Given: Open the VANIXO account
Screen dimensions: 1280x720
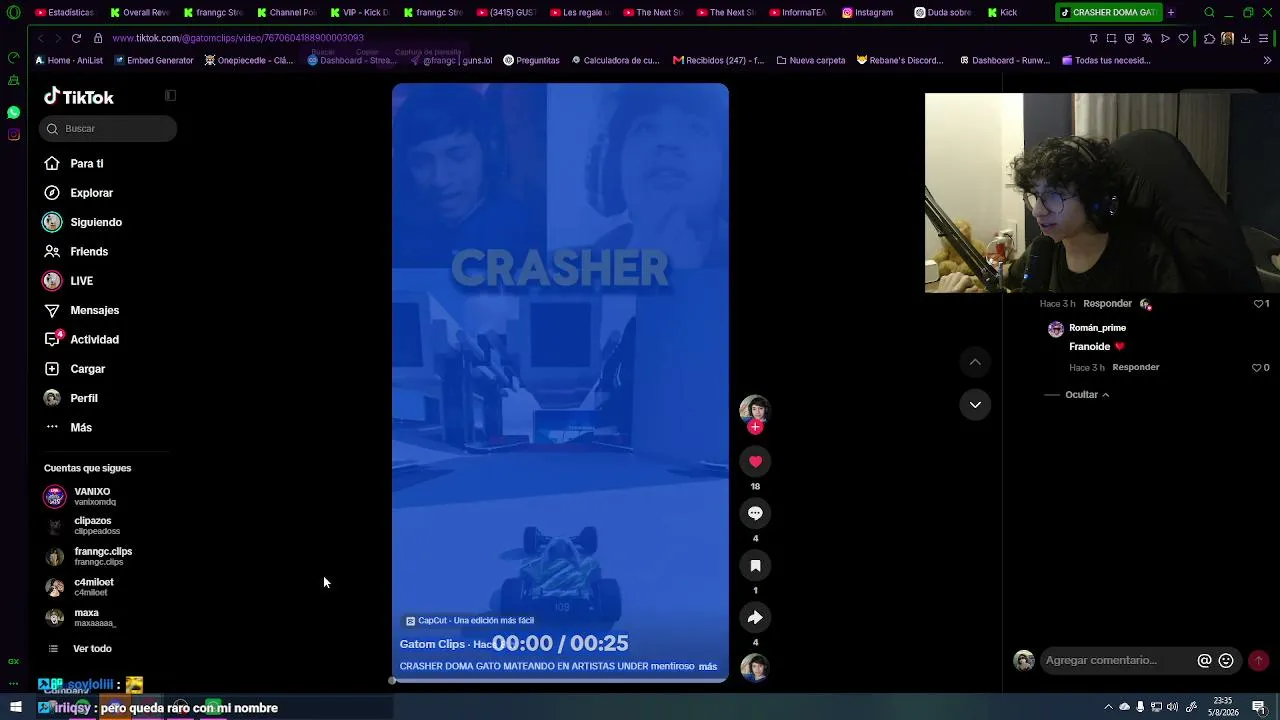Looking at the screenshot, I should tap(80, 496).
